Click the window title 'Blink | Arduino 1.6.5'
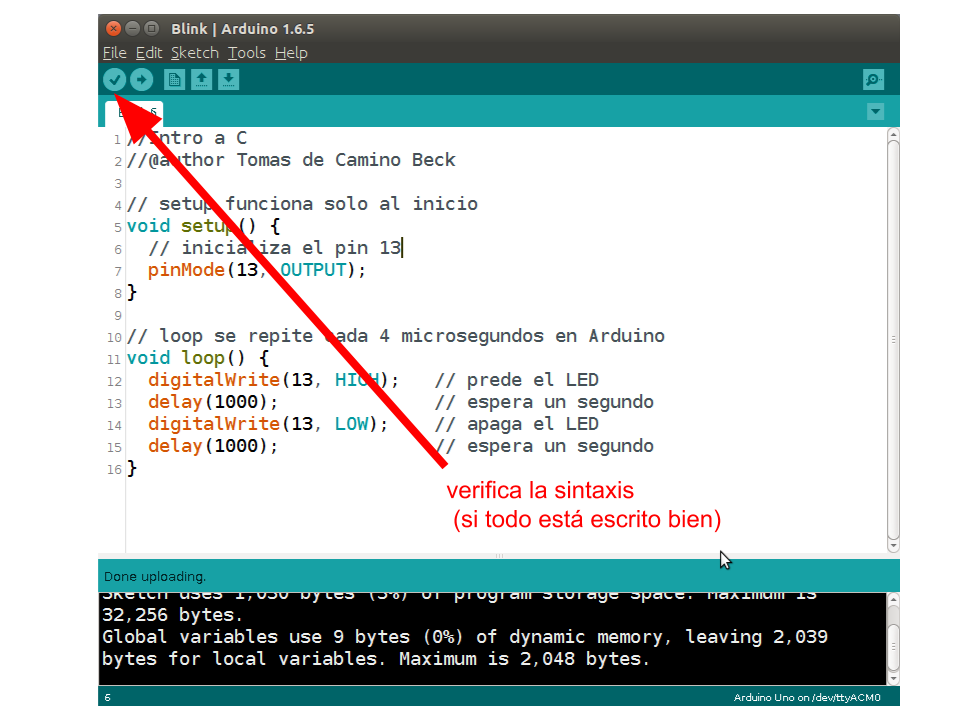Screen dimensions: 960x720 [242, 29]
